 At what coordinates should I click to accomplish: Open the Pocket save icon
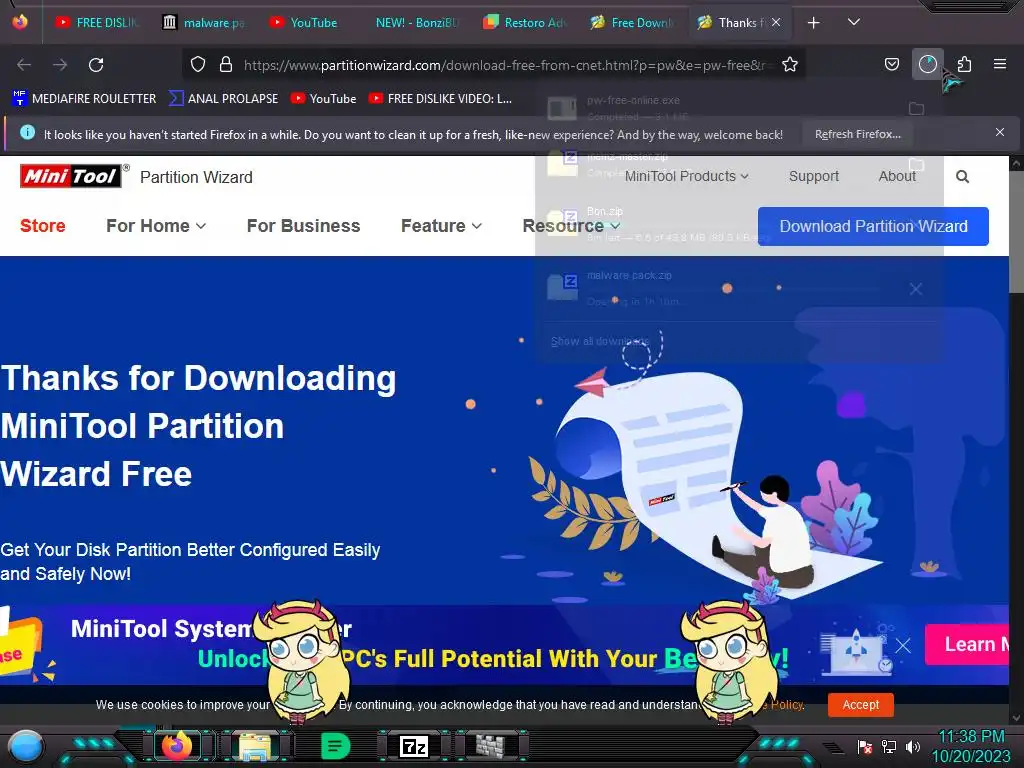click(891, 64)
